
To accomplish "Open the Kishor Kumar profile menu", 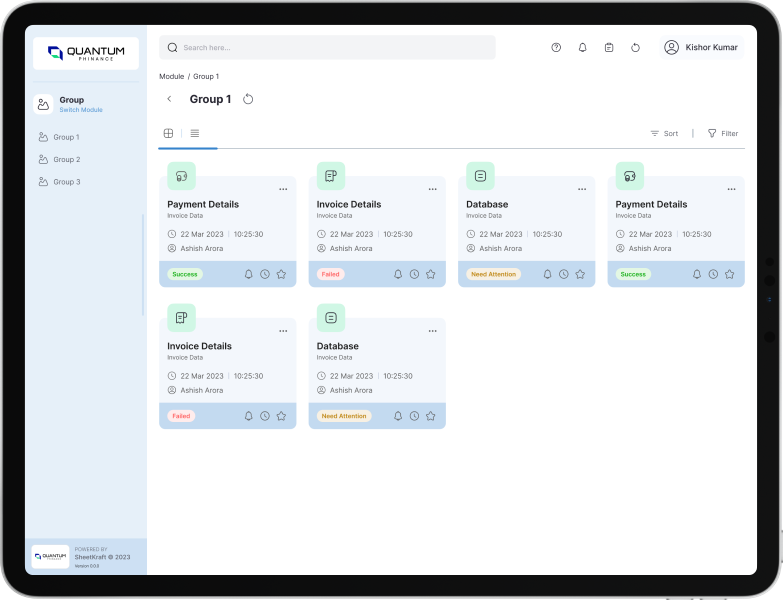I will 703,48.
